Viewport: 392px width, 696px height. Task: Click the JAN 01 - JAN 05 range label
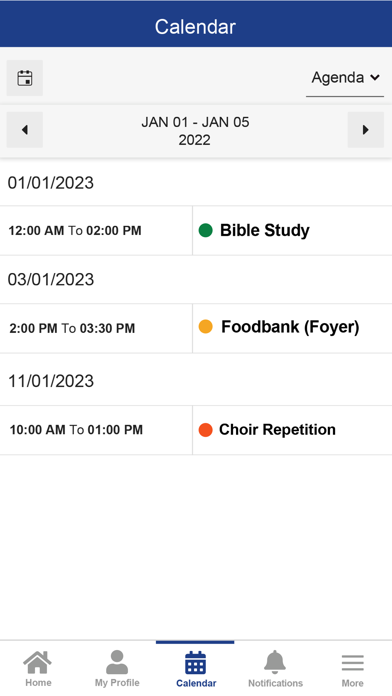195,122
